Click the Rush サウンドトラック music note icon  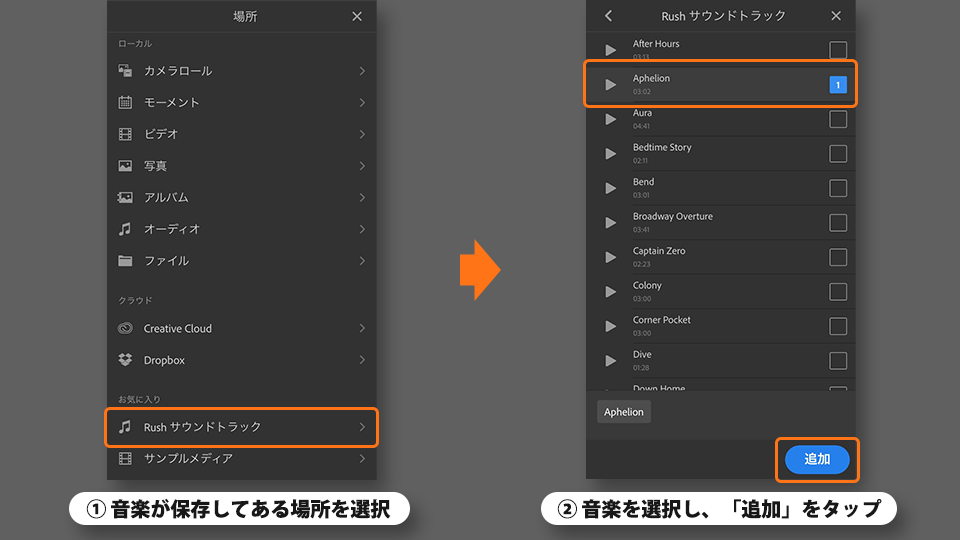click(x=125, y=427)
